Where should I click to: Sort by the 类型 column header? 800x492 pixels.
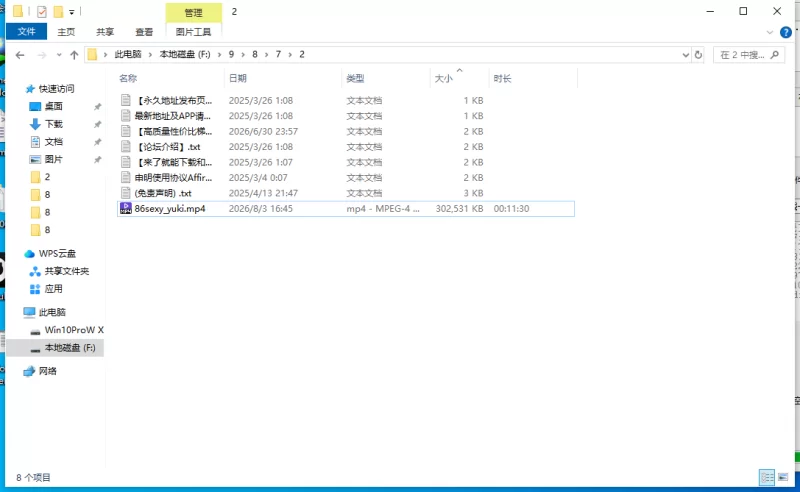(355, 78)
